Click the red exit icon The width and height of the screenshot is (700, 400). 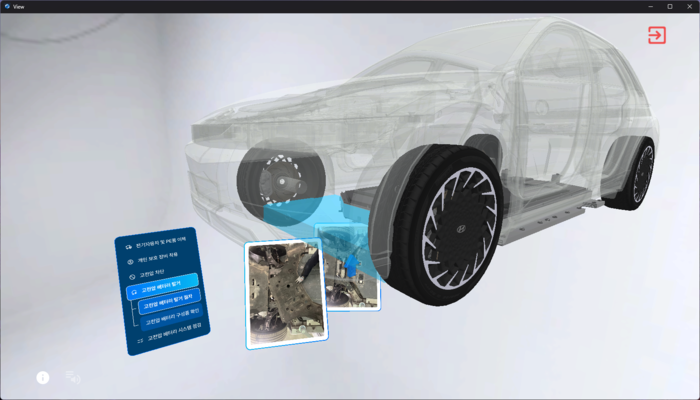(656, 36)
